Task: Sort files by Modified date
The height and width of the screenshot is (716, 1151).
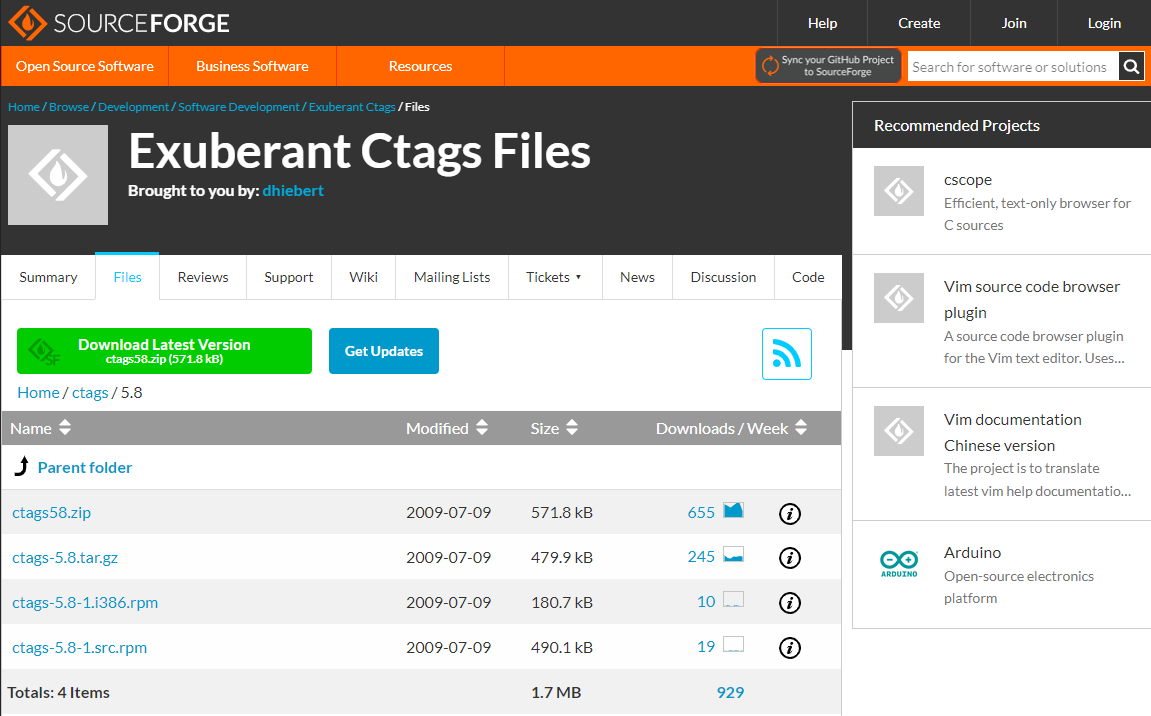Action: click(446, 428)
